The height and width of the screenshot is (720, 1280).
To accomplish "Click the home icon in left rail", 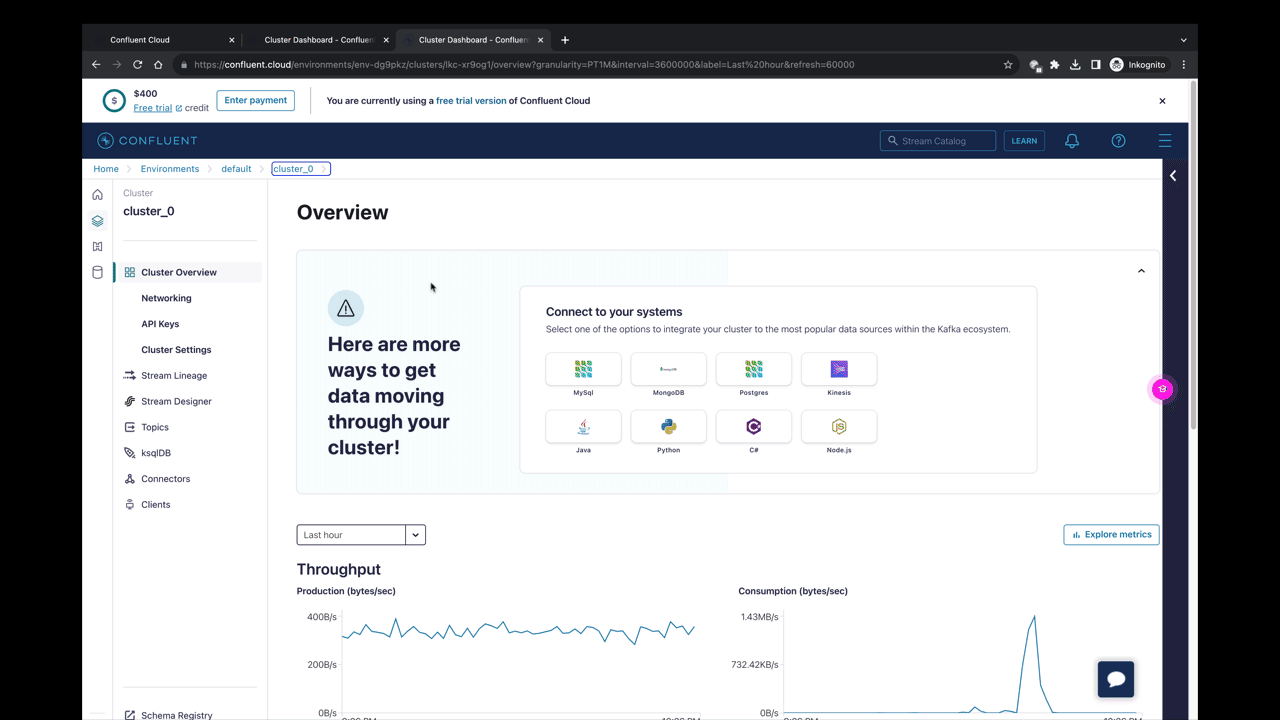I will pyautogui.click(x=97, y=195).
